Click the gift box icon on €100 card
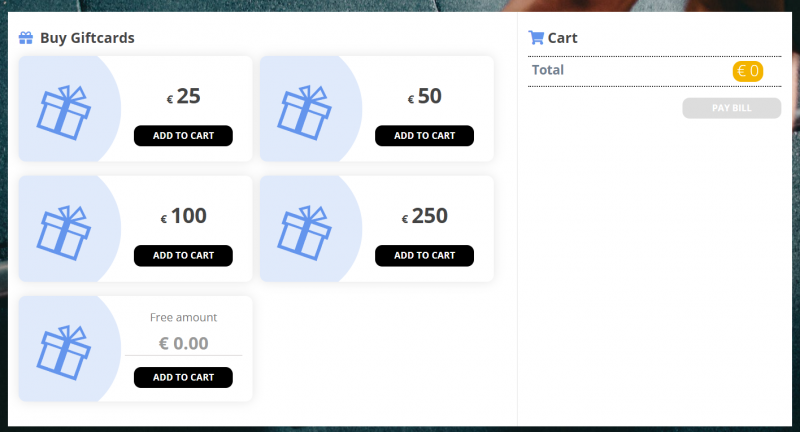This screenshot has height=432, width=800. [x=64, y=231]
